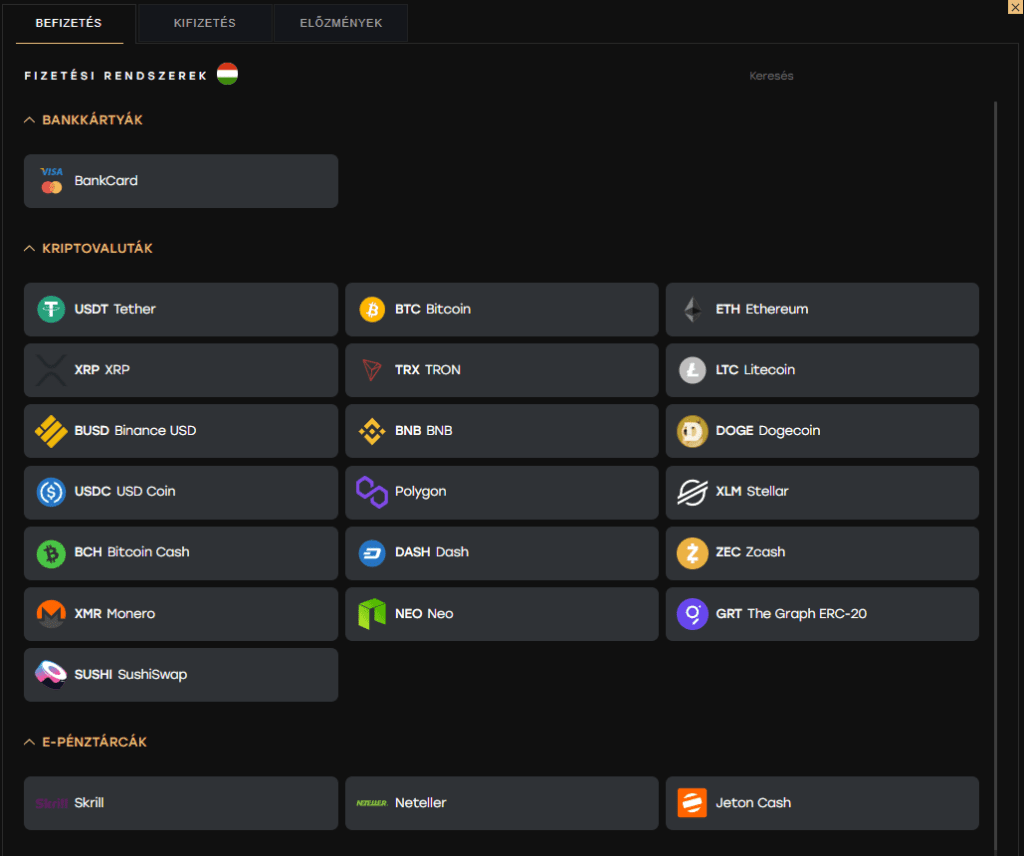Image resolution: width=1024 pixels, height=856 pixels.
Task: Pick the LTC Litecoin payment button
Action: coord(822,370)
